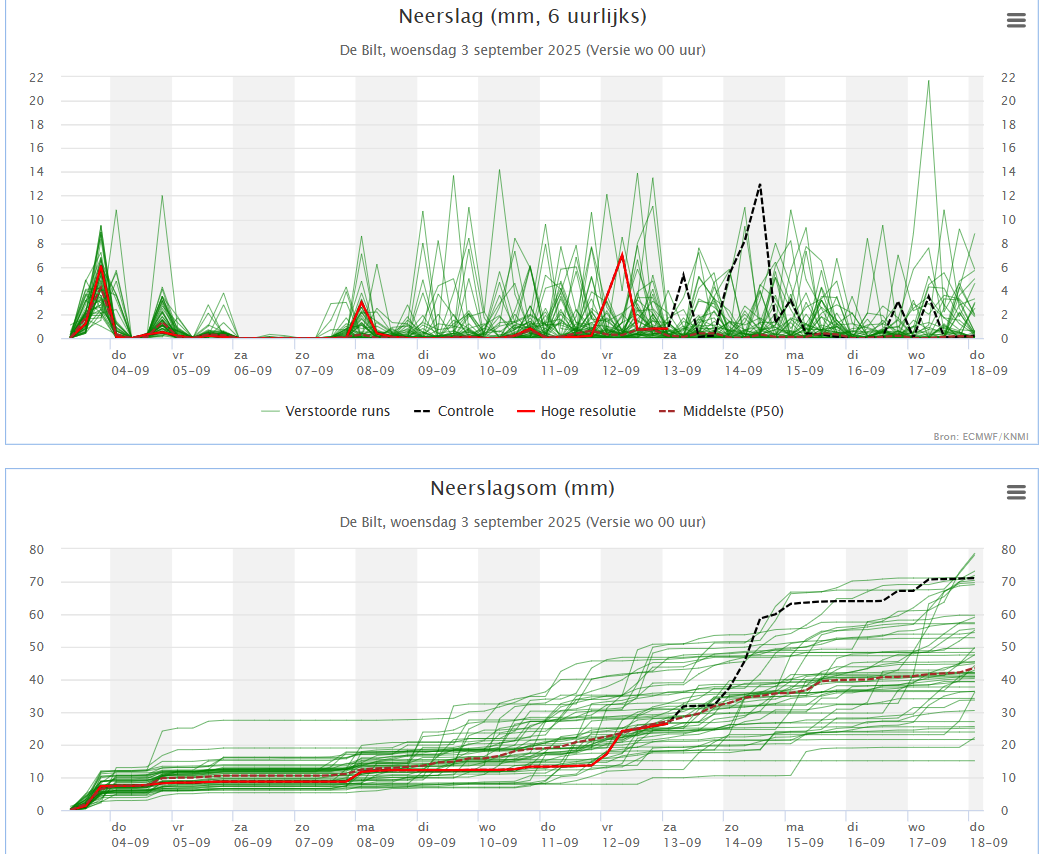This screenshot has width=1042, height=854.
Task: Click the dashed P50 line end near 43 mm
Action: (974, 668)
